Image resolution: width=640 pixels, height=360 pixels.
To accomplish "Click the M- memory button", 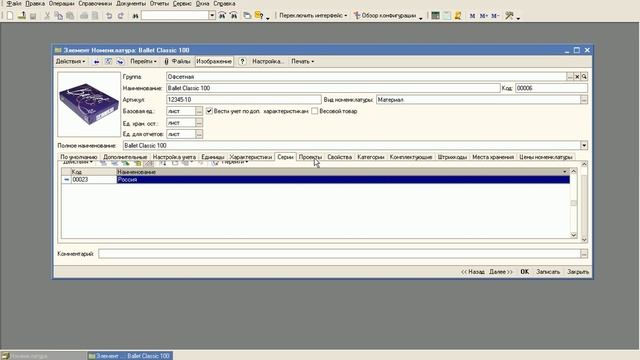I will (495, 16).
